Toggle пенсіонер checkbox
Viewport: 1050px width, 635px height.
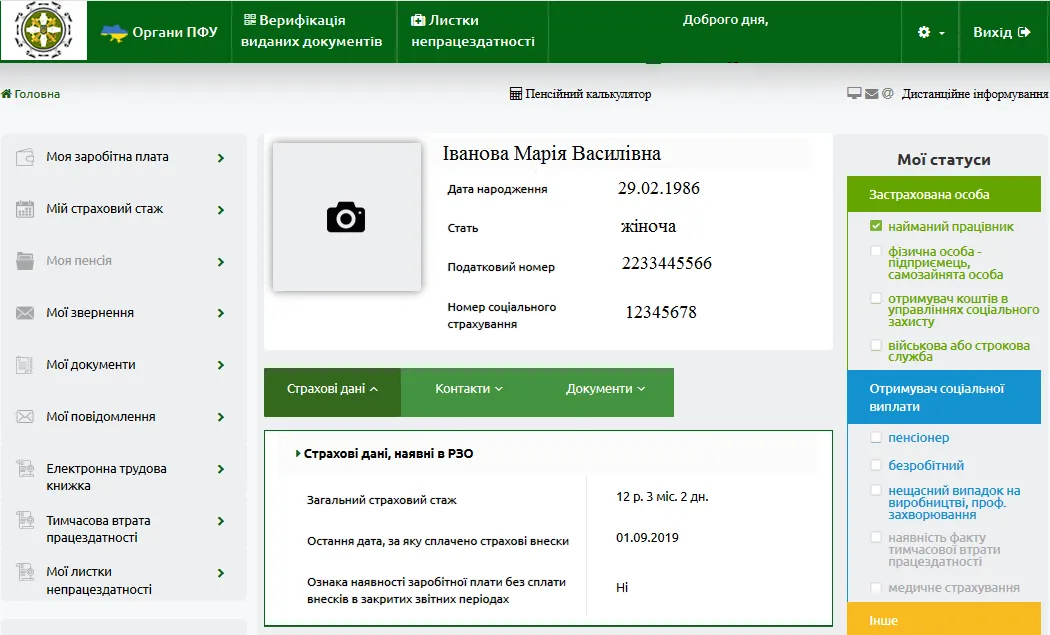876,437
